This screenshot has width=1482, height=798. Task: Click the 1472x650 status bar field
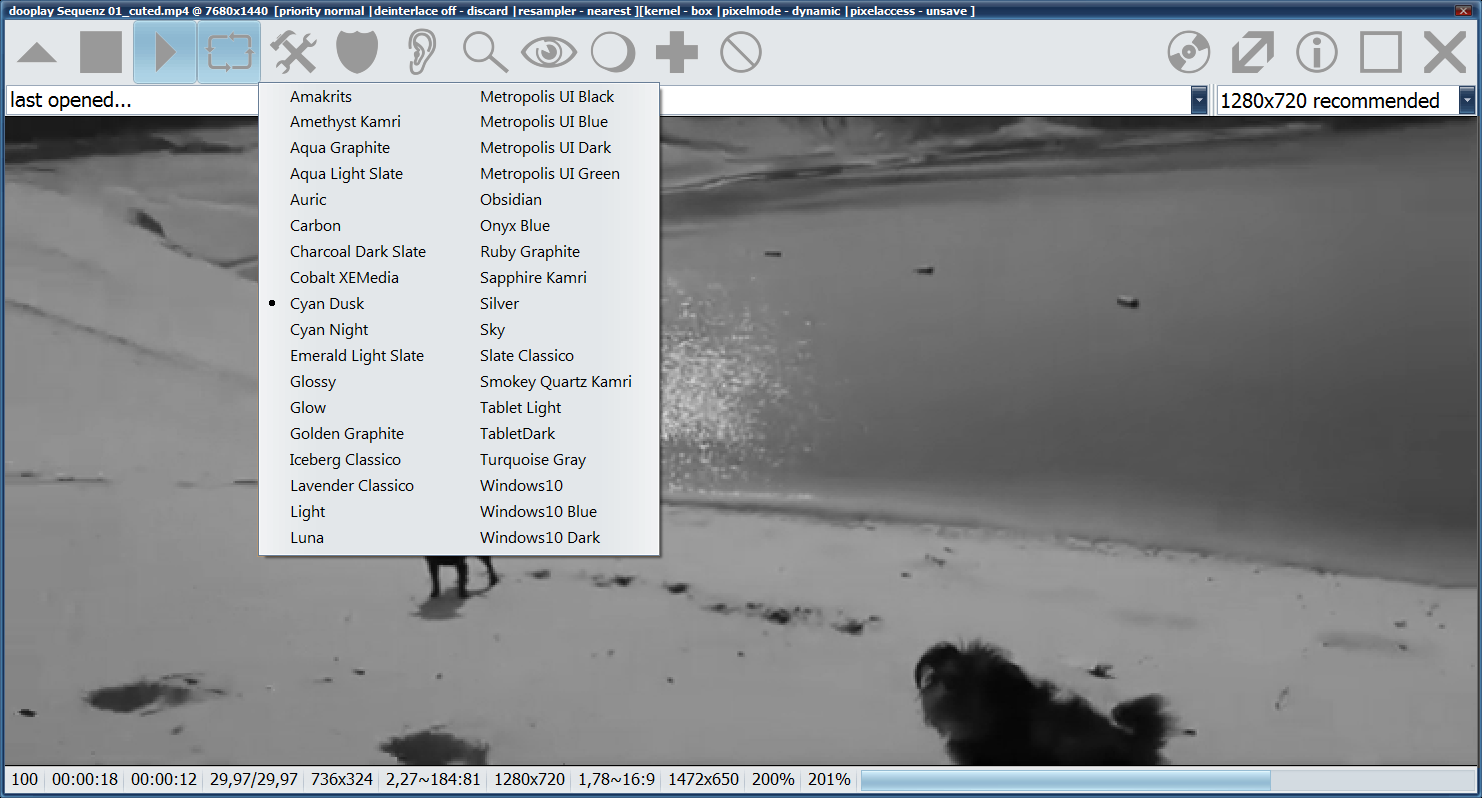[703, 780]
